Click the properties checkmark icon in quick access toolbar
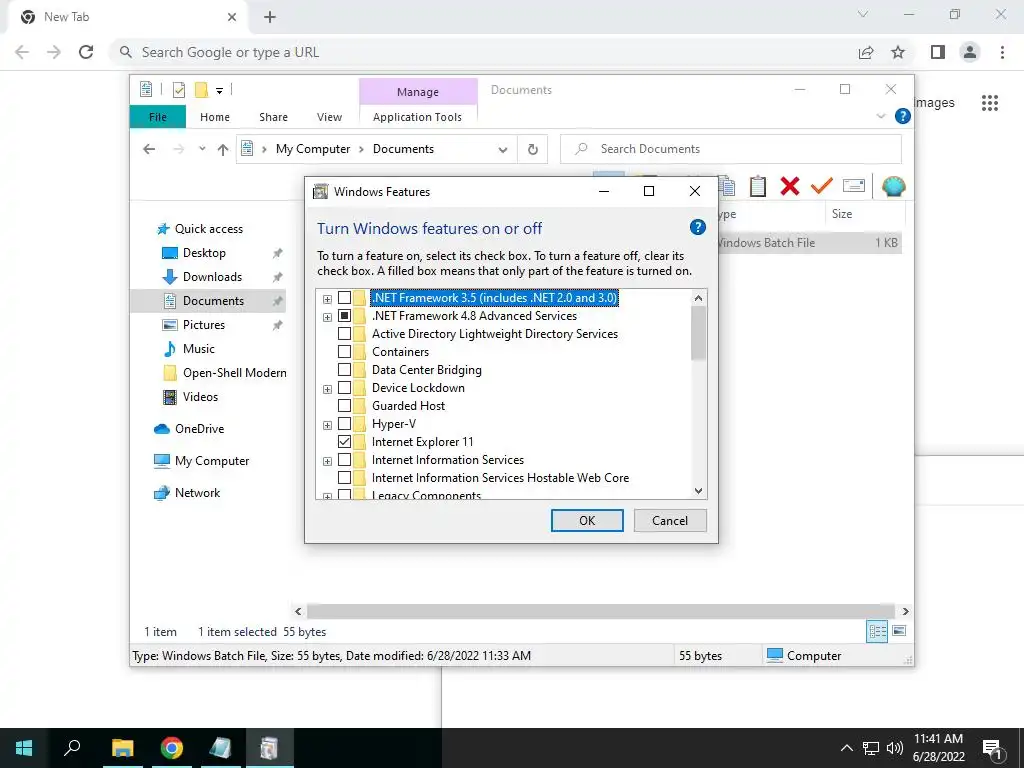Screen dimensions: 1024x768 coord(178,90)
